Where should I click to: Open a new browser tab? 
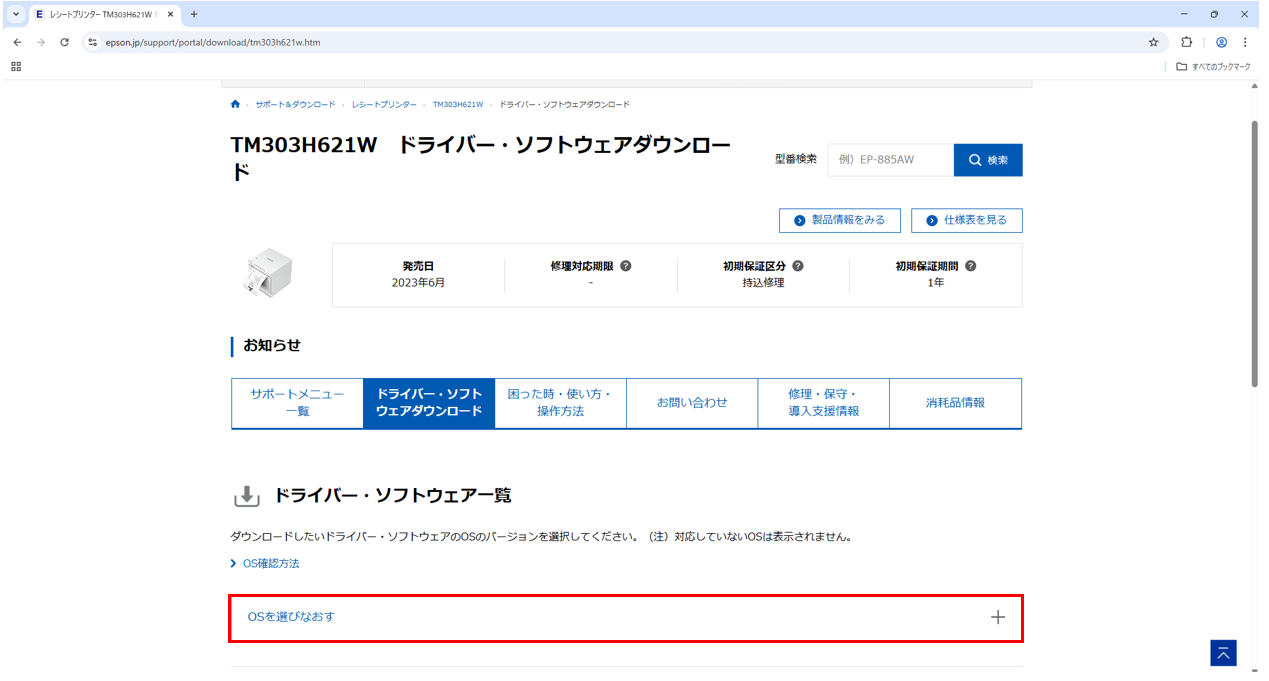194,14
